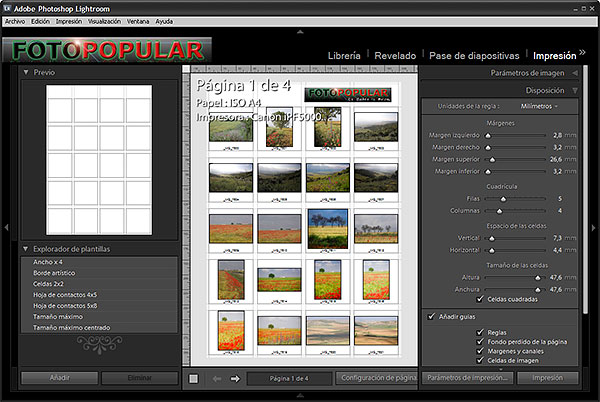Select the Tamaño máximo template

99,317
